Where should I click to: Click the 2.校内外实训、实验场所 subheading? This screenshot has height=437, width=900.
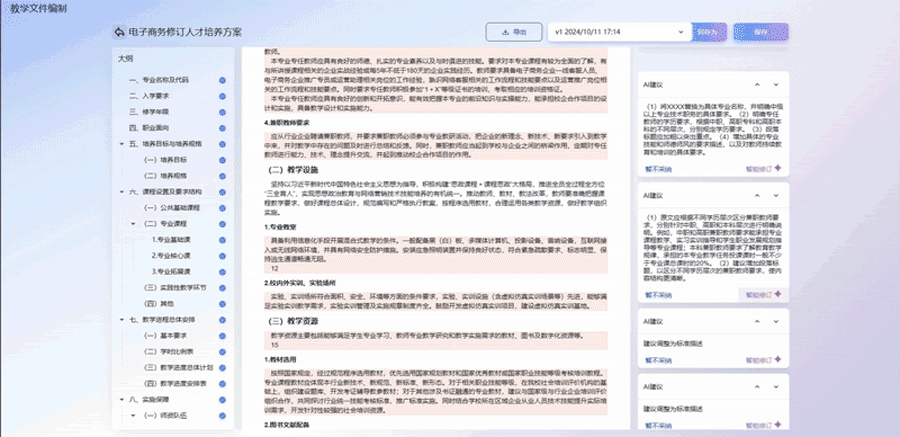point(300,283)
